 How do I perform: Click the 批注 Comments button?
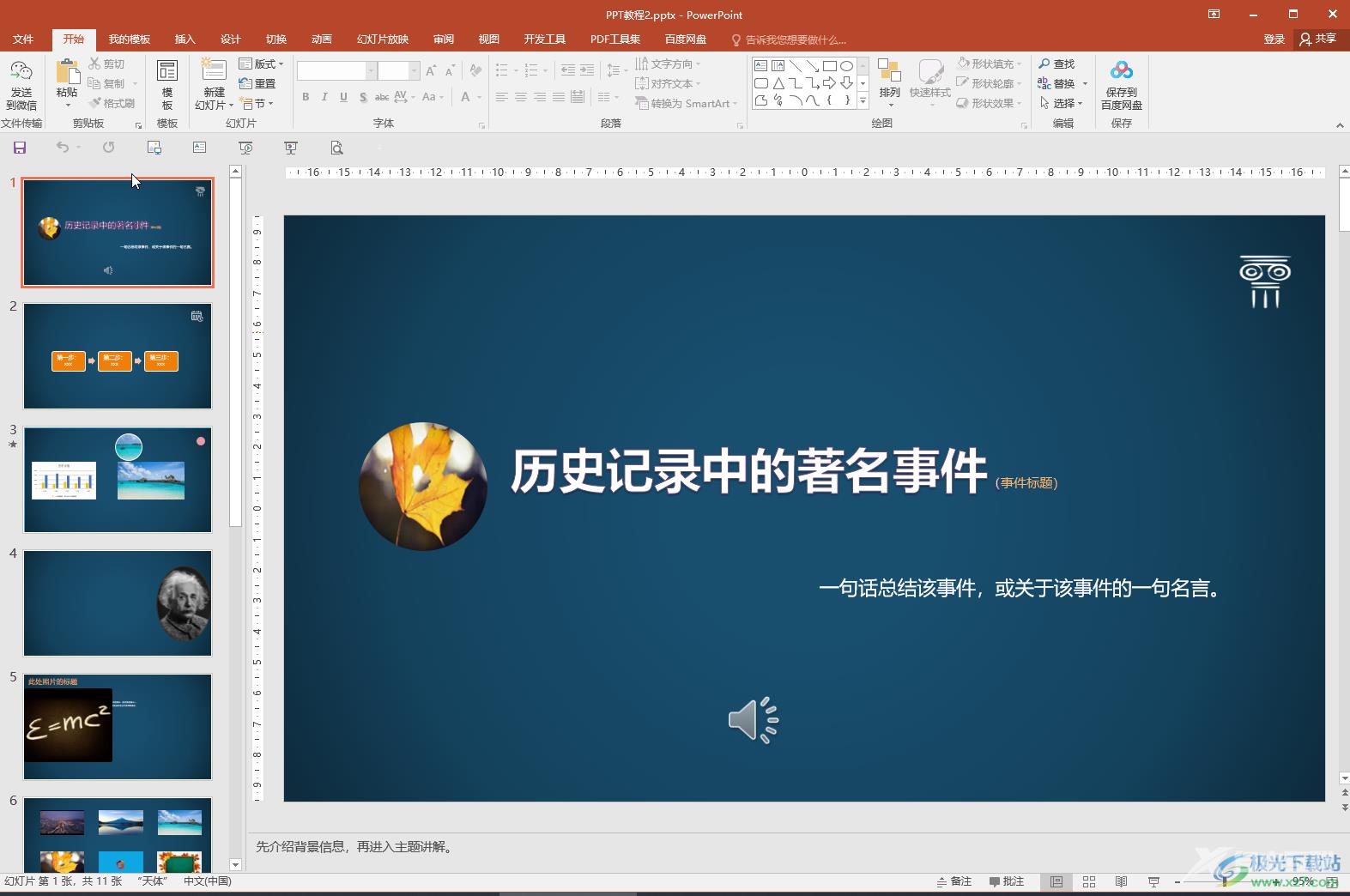tap(1007, 881)
